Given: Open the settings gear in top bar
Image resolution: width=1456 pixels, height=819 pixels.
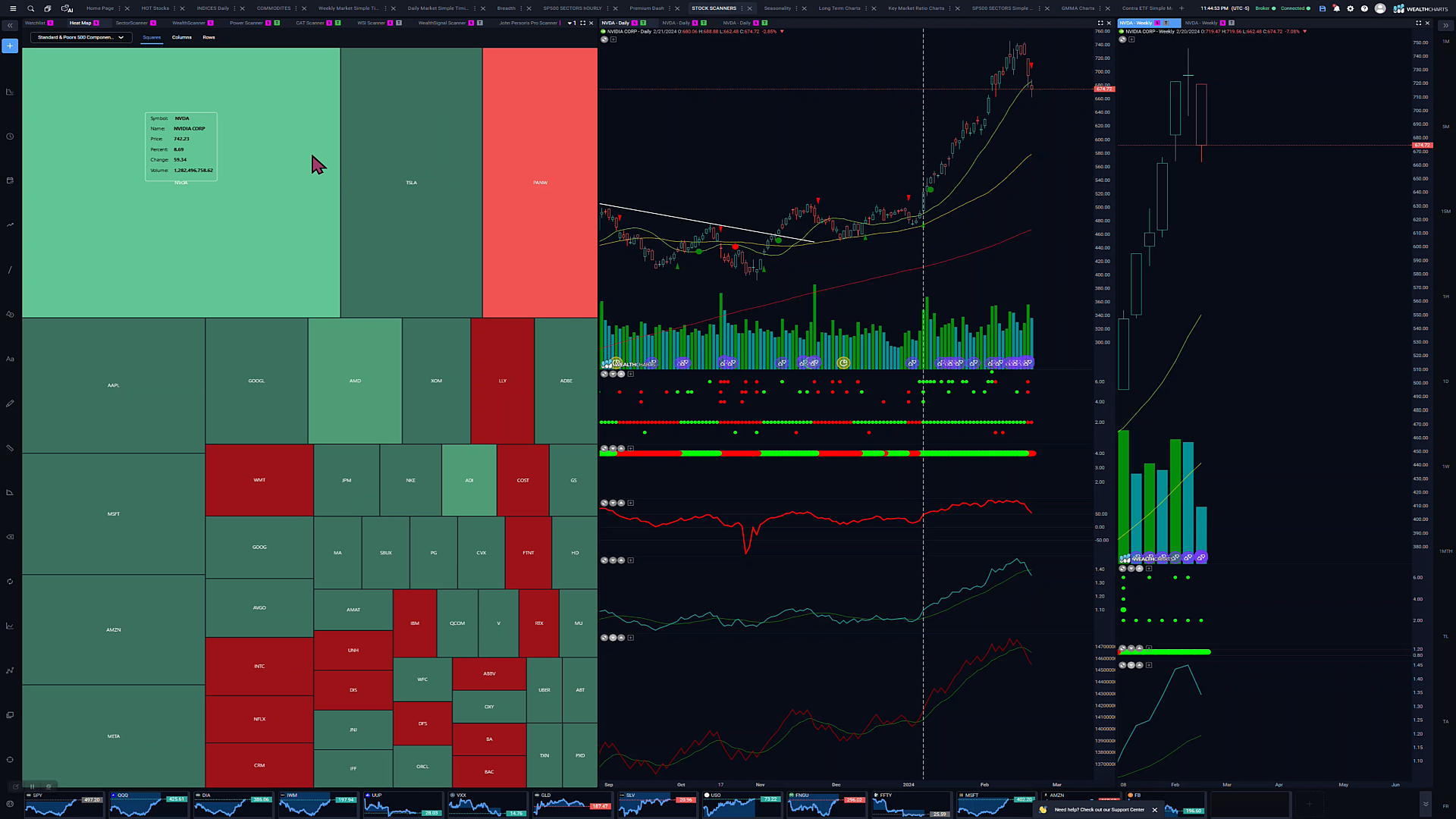Looking at the screenshot, I should click(1350, 8).
